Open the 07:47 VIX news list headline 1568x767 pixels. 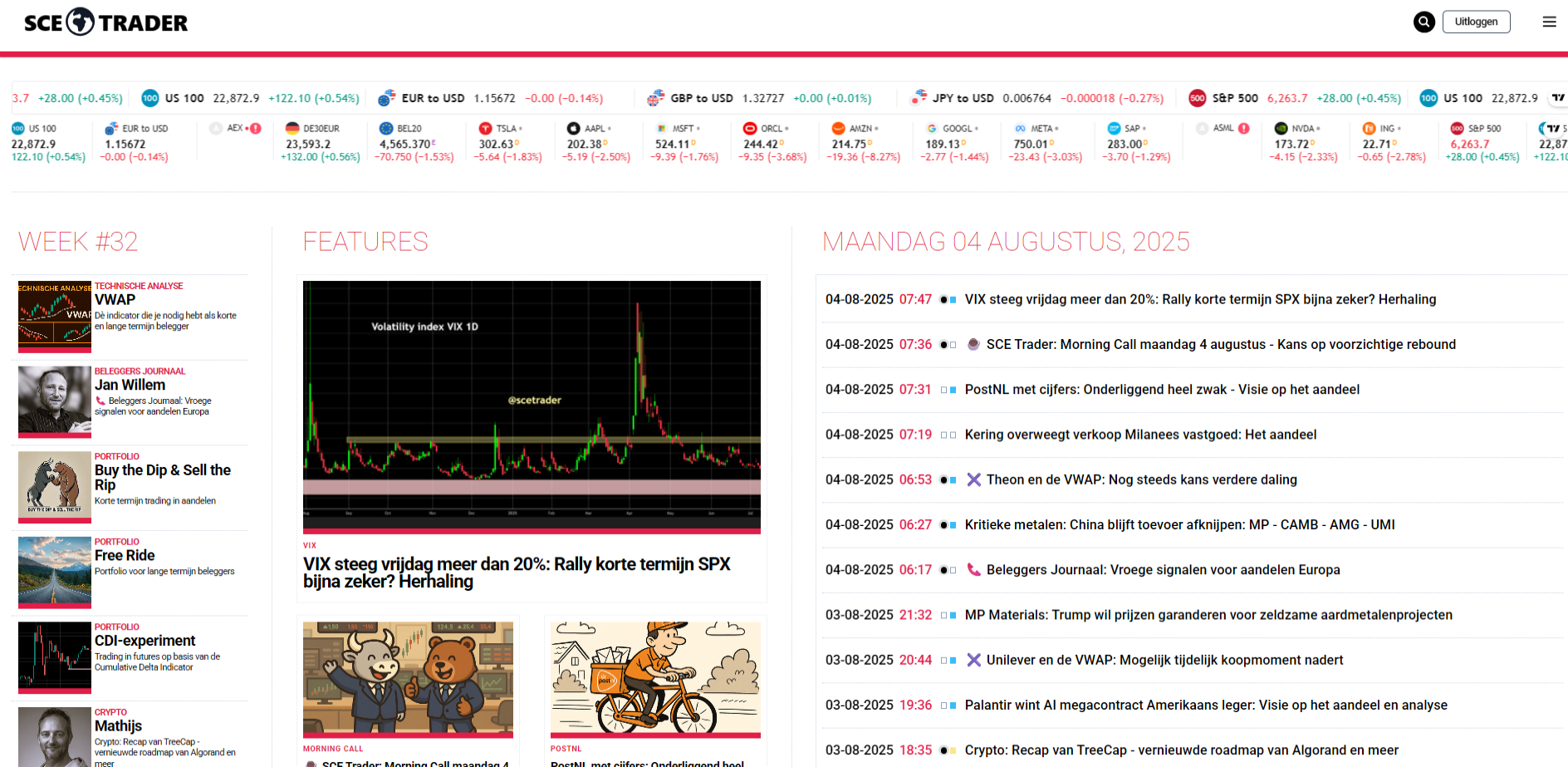tap(1200, 299)
